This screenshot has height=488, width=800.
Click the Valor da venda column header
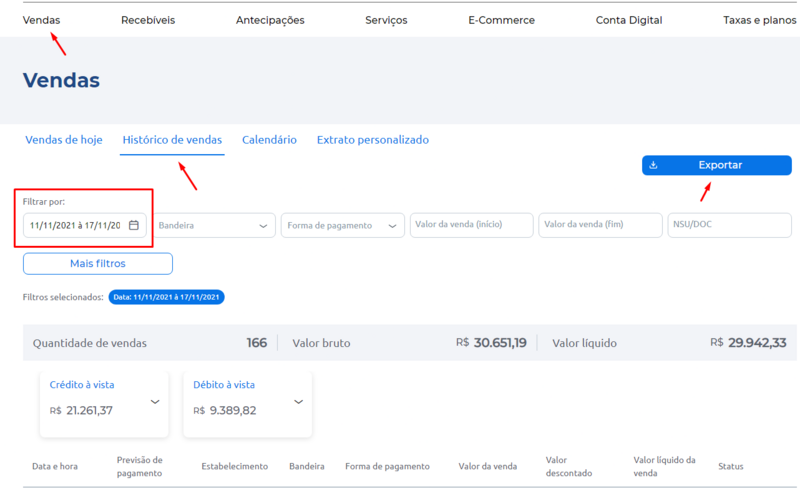488,467
